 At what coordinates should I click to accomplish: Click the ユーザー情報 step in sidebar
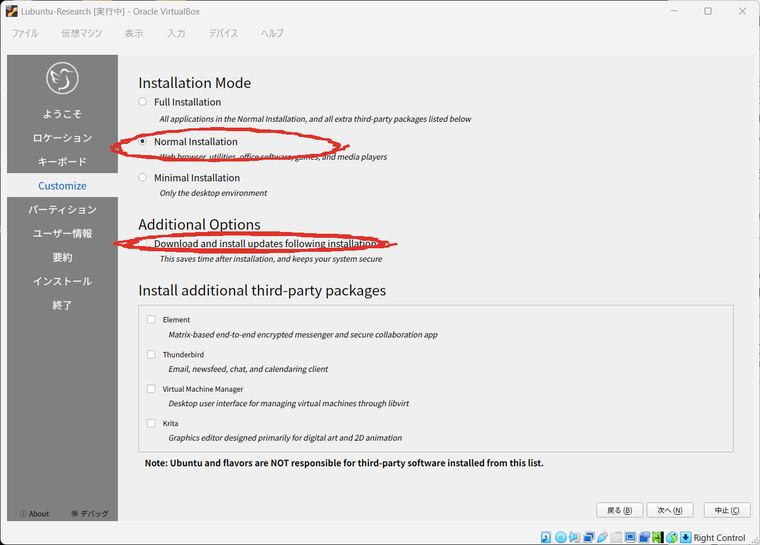click(x=62, y=233)
